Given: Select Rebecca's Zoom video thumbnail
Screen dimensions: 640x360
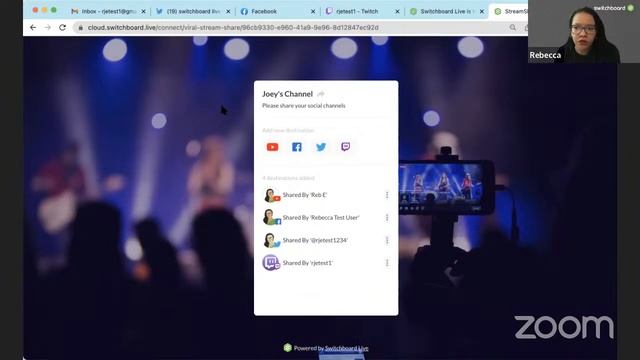Looking at the screenshot, I should click(584, 31).
